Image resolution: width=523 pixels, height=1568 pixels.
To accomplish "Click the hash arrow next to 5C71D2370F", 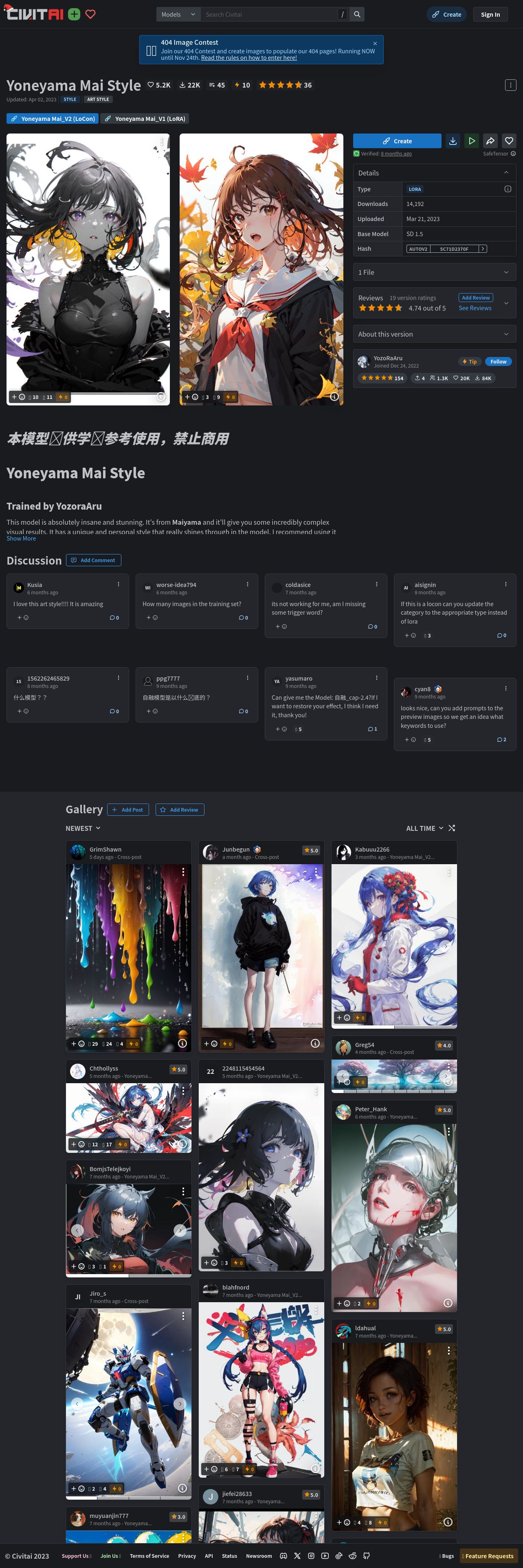I will point(483,248).
